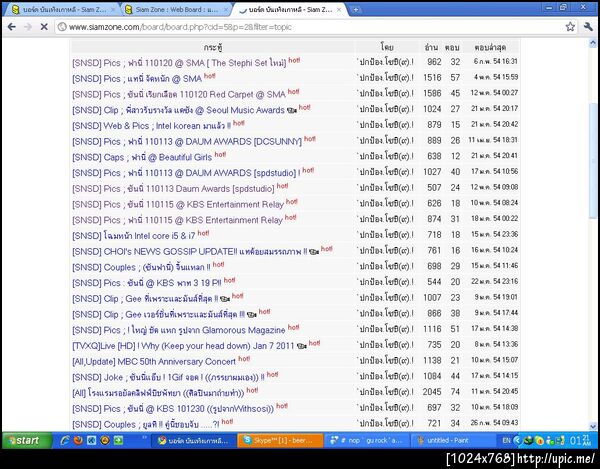Switch to untitled - Paint window
600x469 pixels.
point(453,440)
